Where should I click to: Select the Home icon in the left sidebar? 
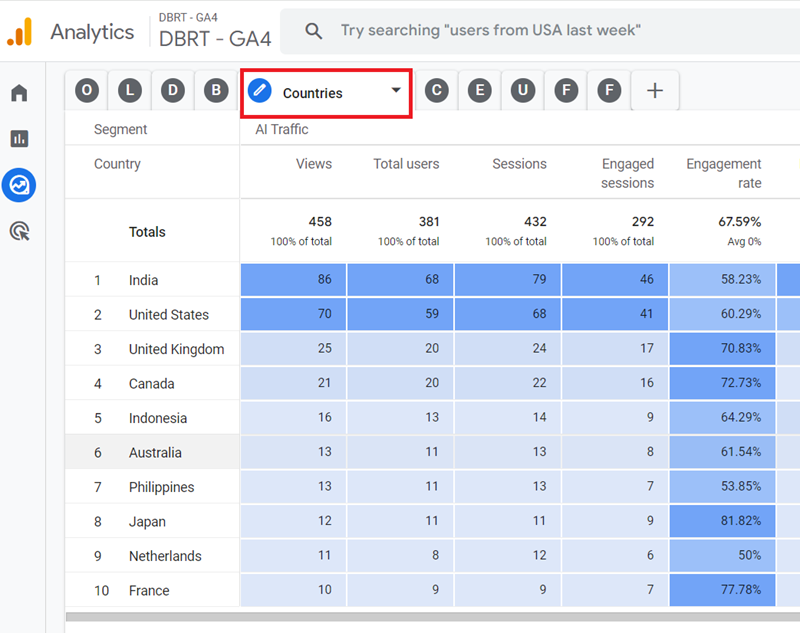(x=20, y=92)
